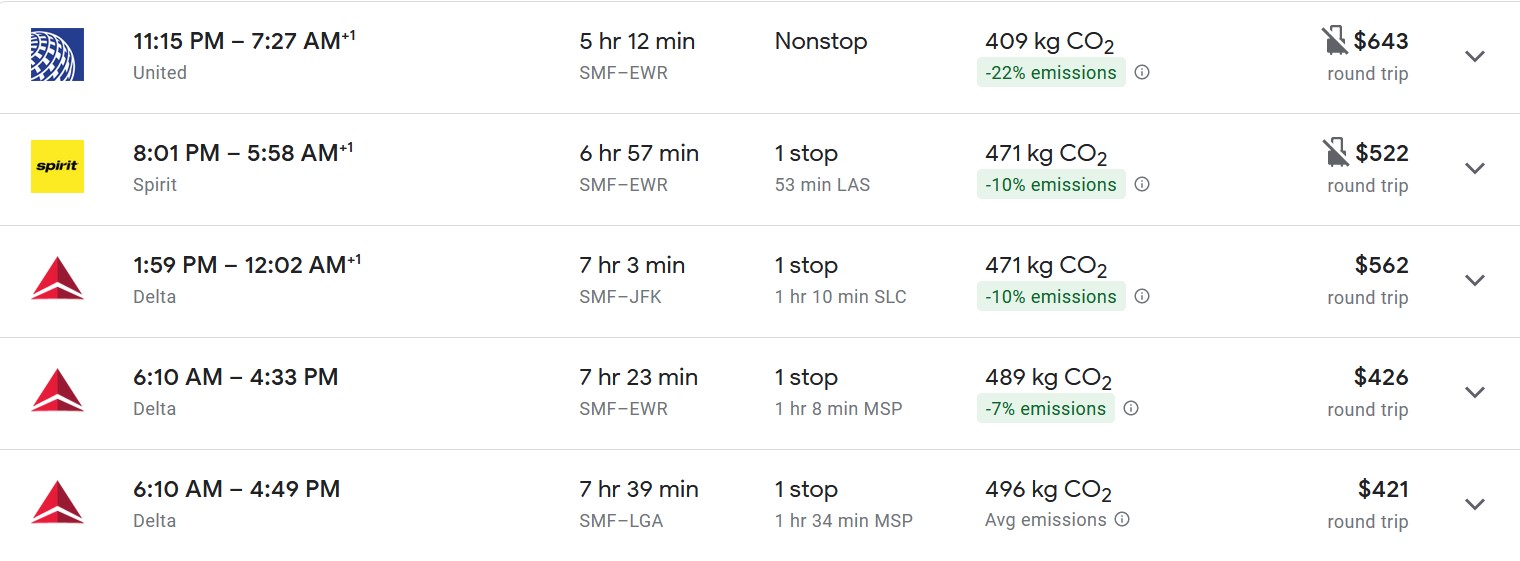Click the Spirit airline logo
The image size is (1520, 561).
[x=57, y=167]
